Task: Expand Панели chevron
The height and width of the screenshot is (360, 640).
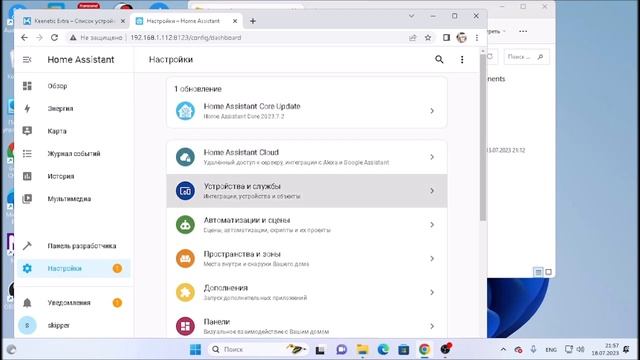Action: click(432, 326)
